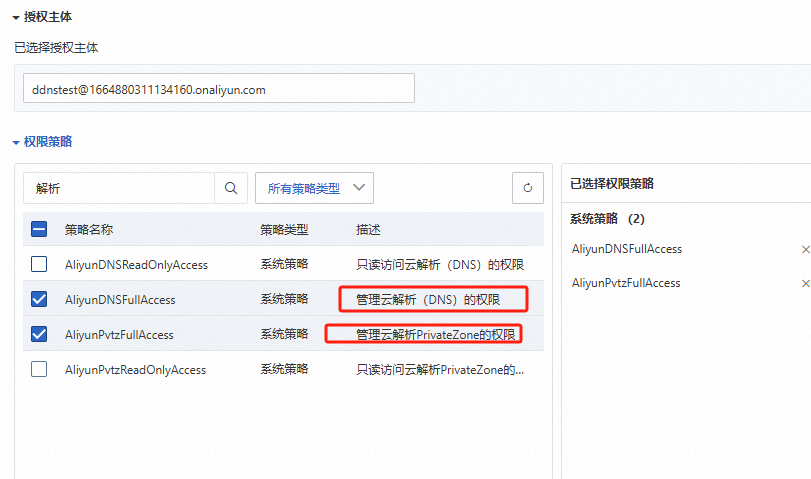Viewport: 811px width, 479px height.
Task: Click description 管理云解析PrivateZone的权限
Action: coord(435,335)
